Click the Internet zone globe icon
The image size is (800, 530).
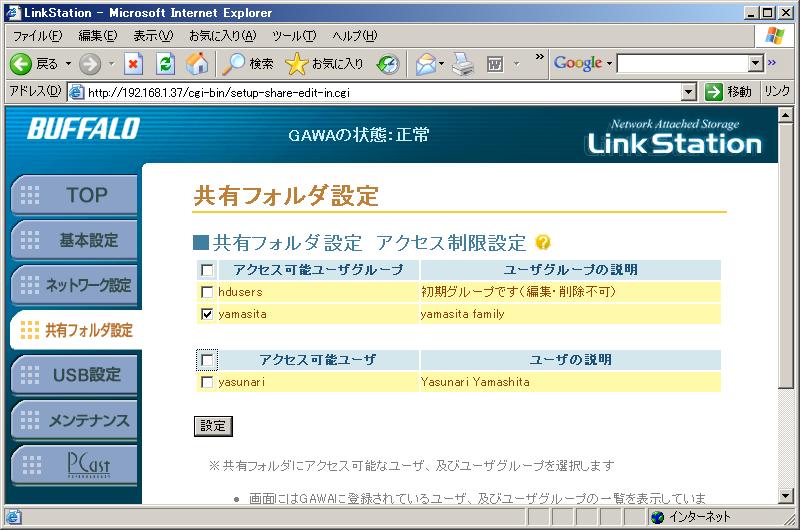(658, 517)
